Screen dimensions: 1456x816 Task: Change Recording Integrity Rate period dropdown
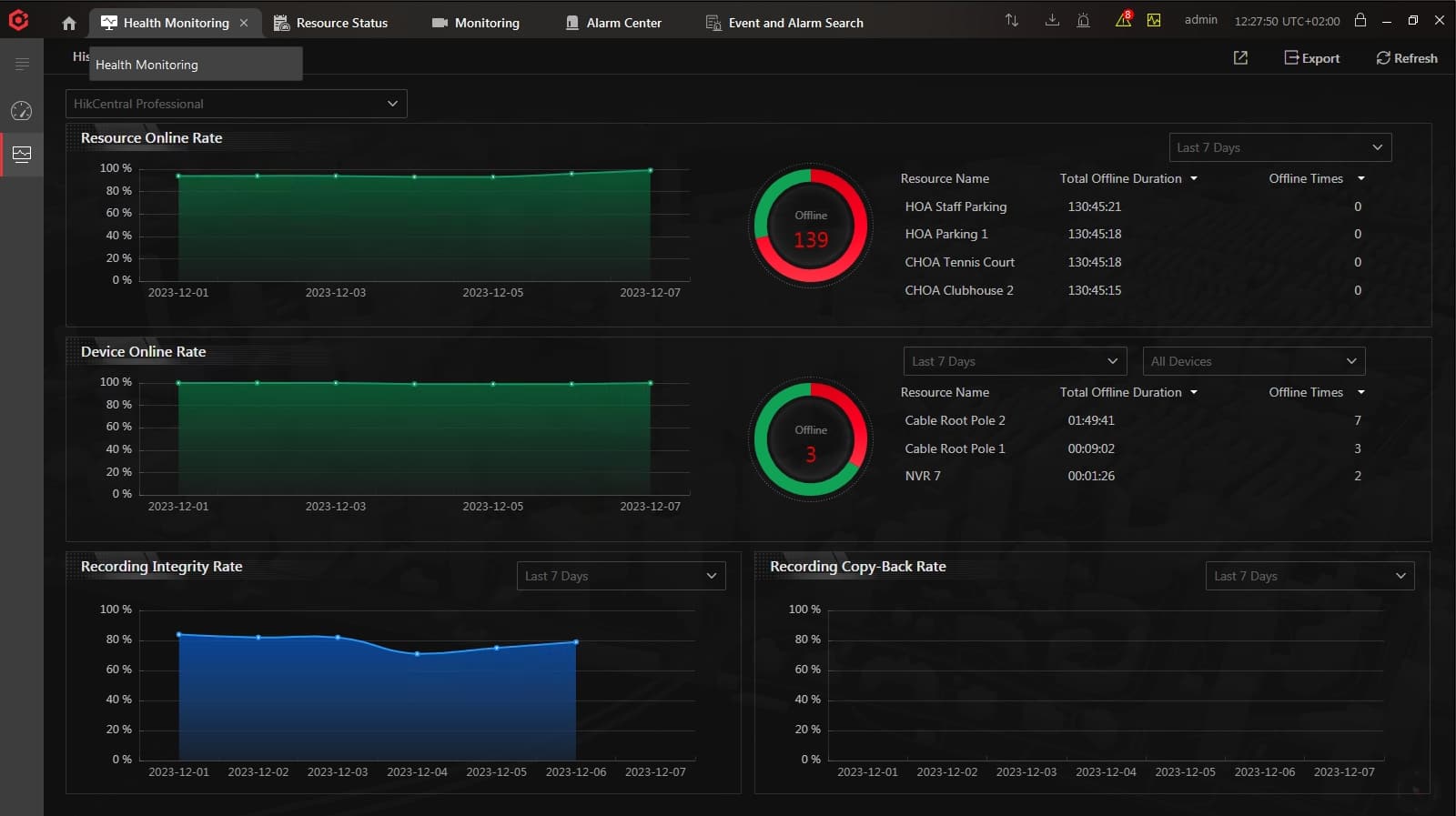tap(622, 576)
